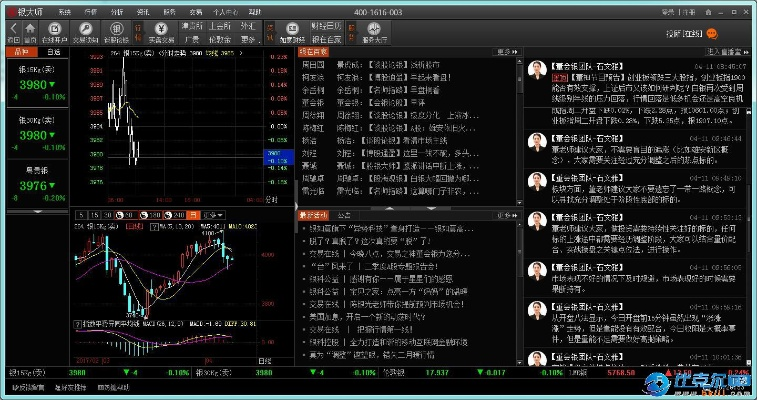The height and width of the screenshot is (400, 757).
Task: Select the 最新活动 tab
Action: click(313, 215)
